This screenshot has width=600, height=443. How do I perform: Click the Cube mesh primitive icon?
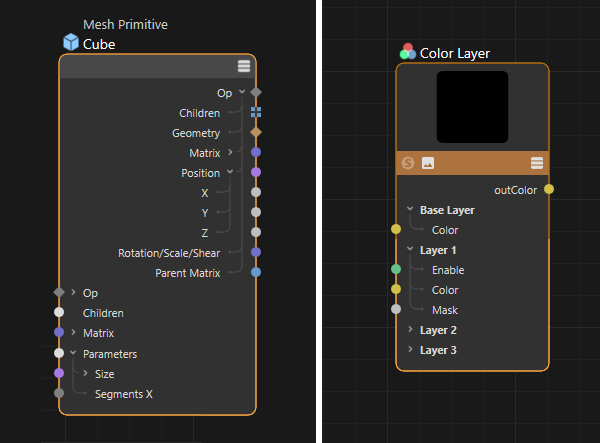tap(70, 42)
